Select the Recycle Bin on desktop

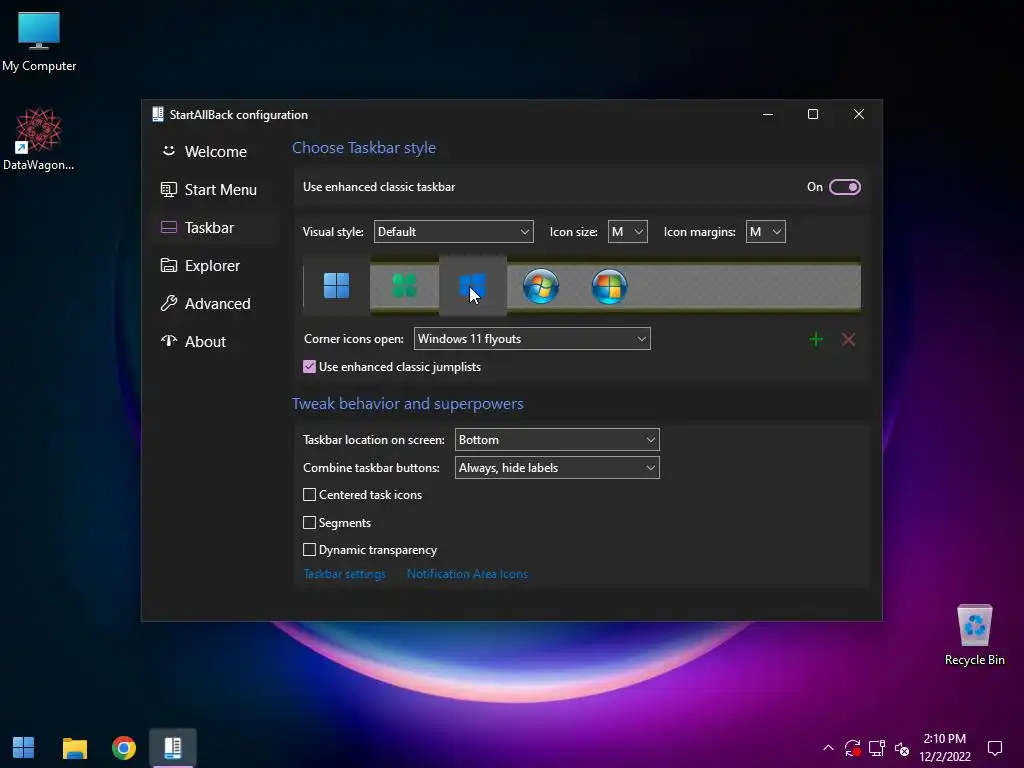[x=974, y=635]
